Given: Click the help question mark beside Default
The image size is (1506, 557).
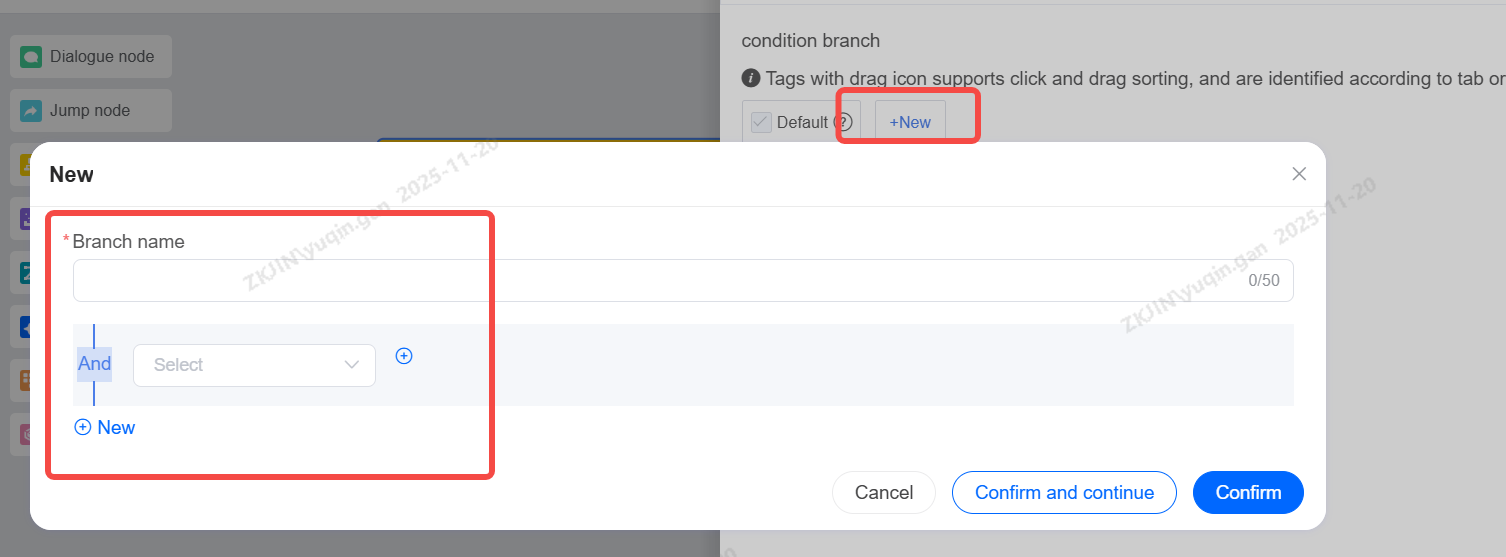Looking at the screenshot, I should coord(843,122).
